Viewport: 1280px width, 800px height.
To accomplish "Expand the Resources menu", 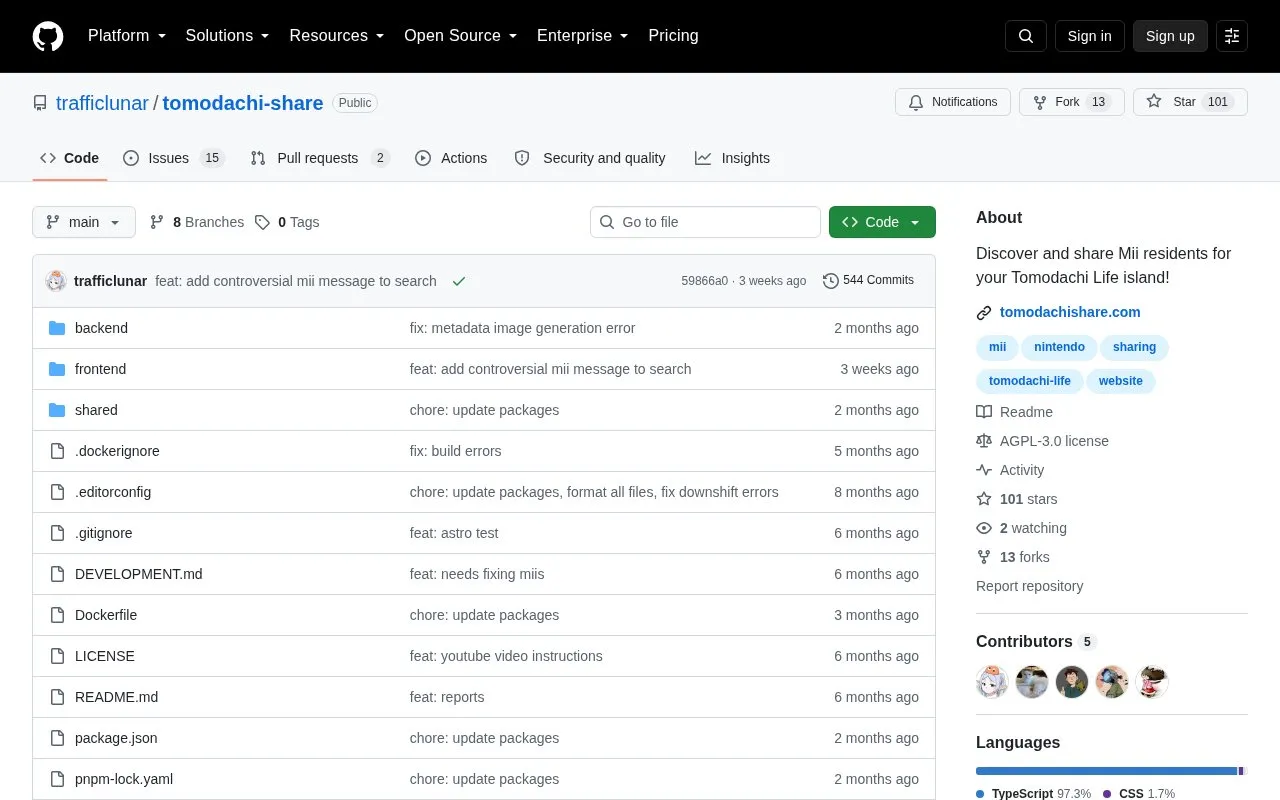I will coord(337,36).
